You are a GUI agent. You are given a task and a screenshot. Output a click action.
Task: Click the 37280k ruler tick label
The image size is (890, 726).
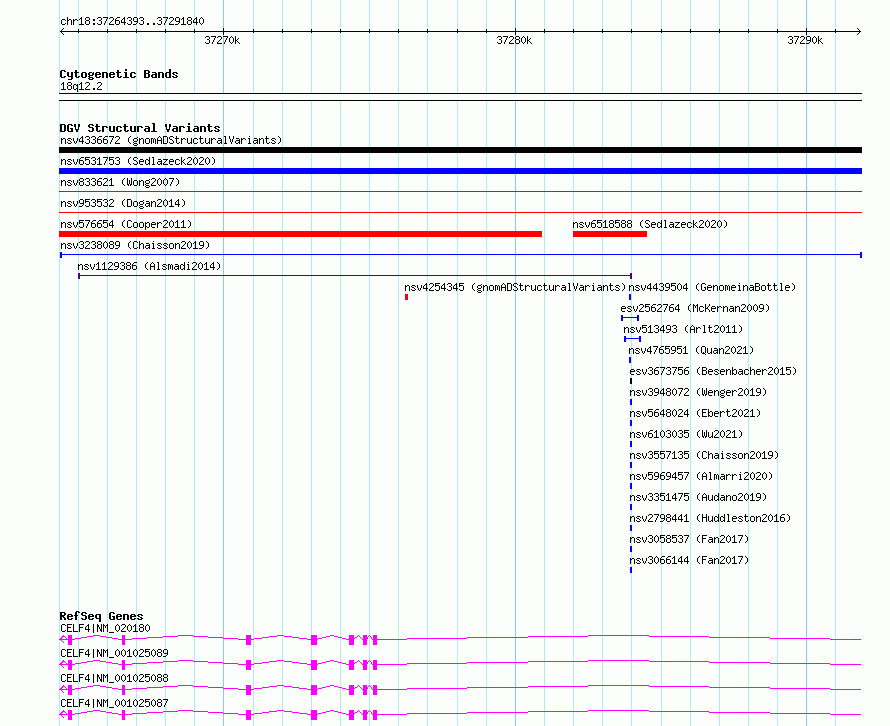[x=514, y=40]
